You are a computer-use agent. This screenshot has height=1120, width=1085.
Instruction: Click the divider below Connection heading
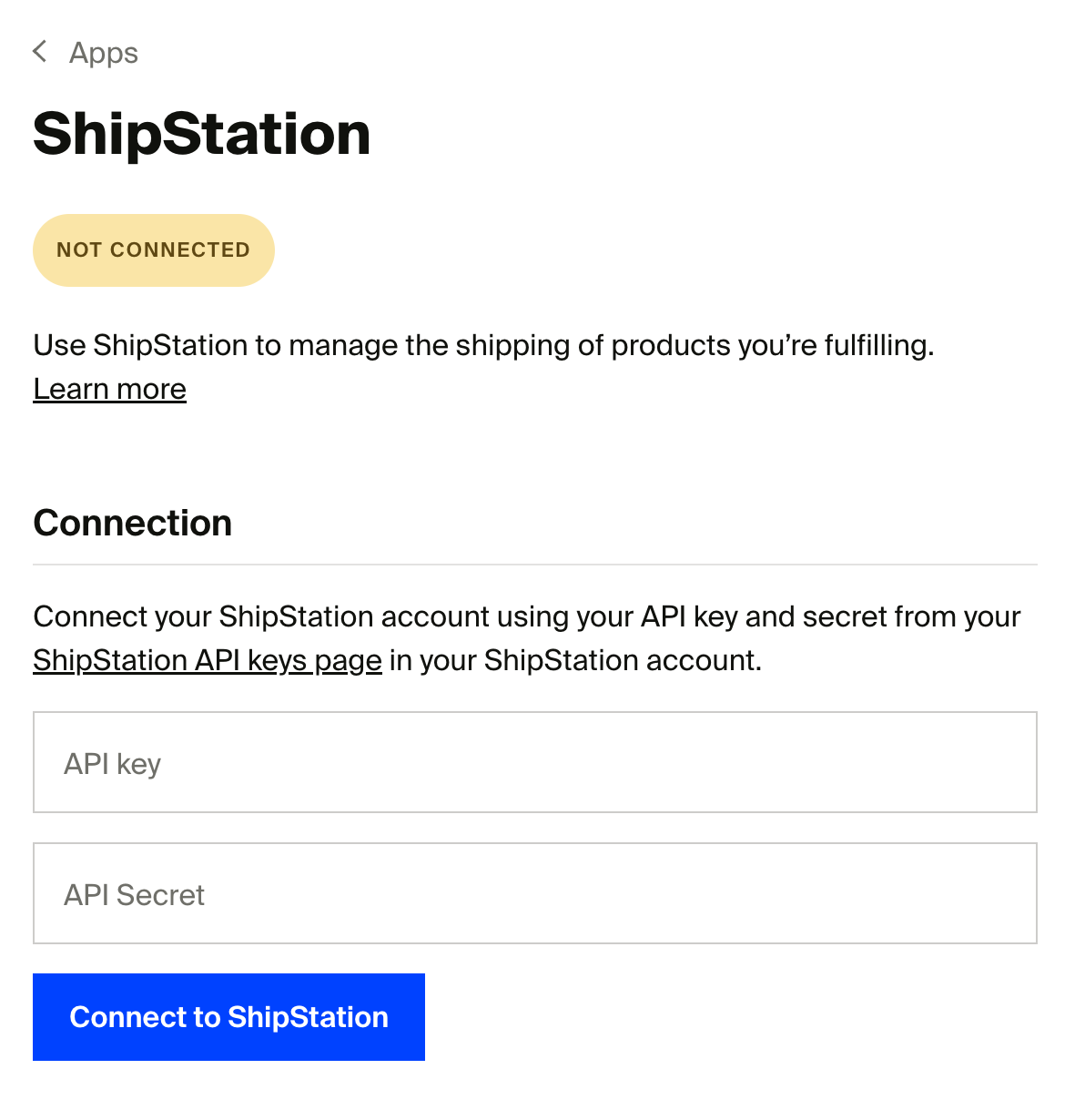click(x=535, y=565)
